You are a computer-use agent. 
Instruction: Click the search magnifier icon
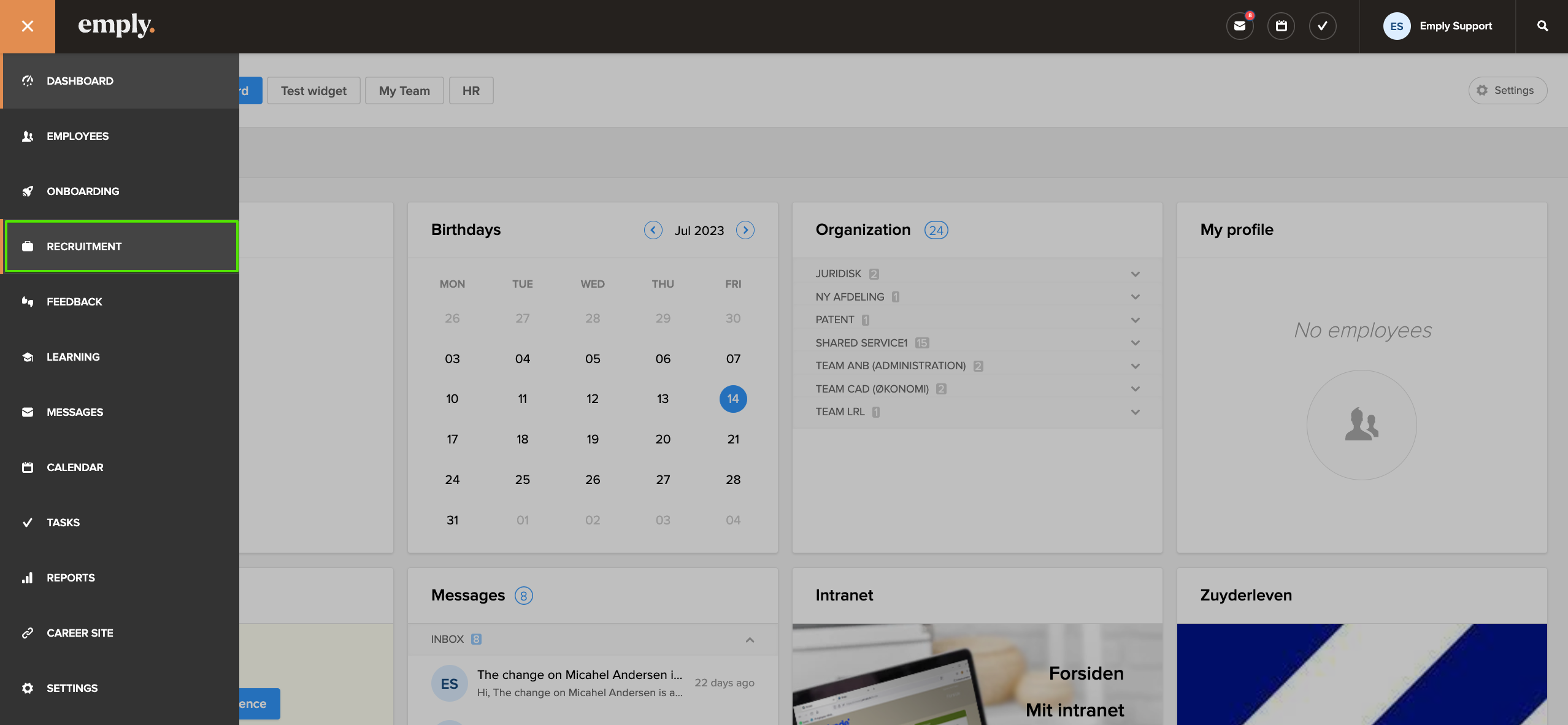coord(1542,26)
